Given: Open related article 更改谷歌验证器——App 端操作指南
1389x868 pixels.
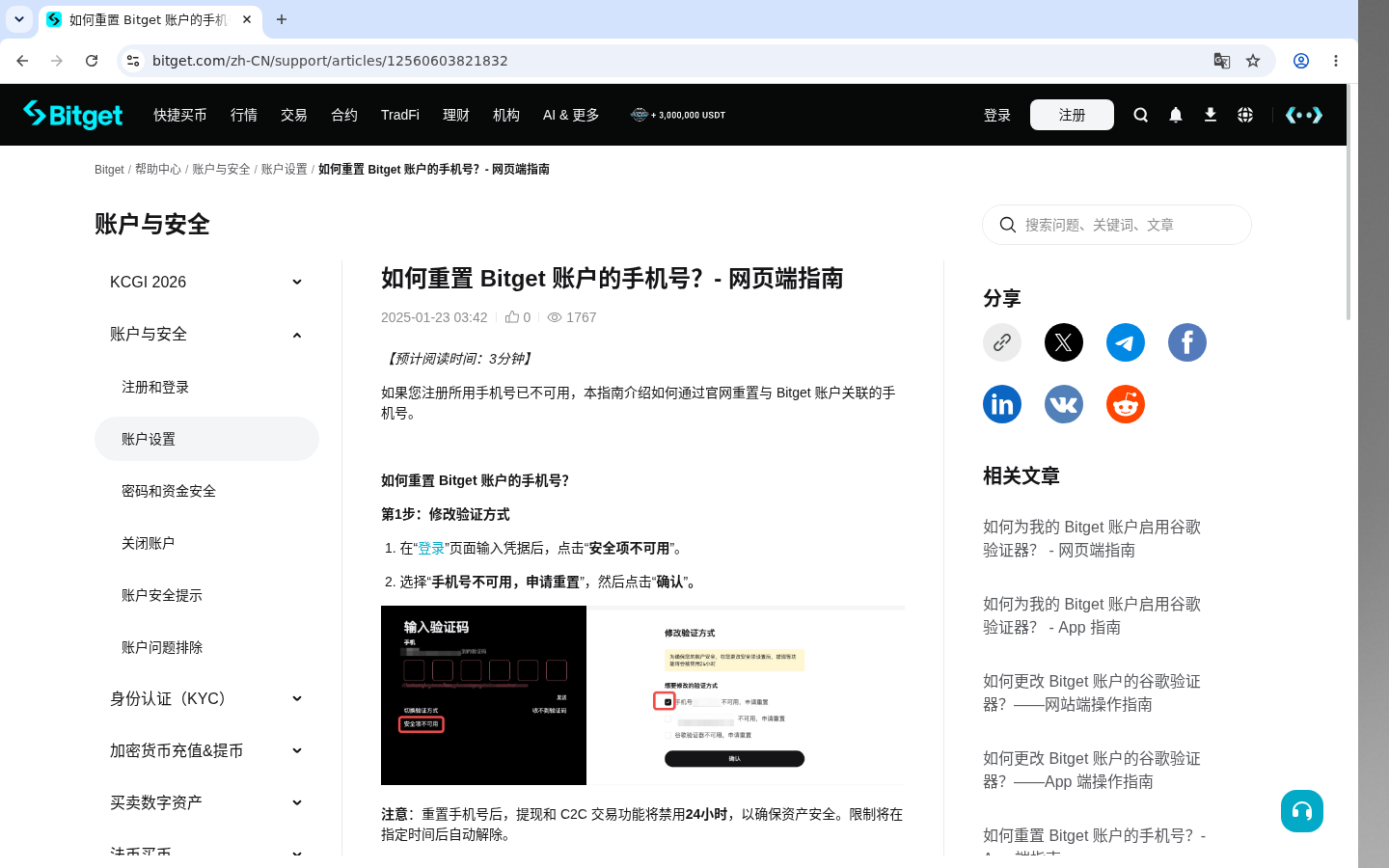Looking at the screenshot, I should click(1092, 770).
